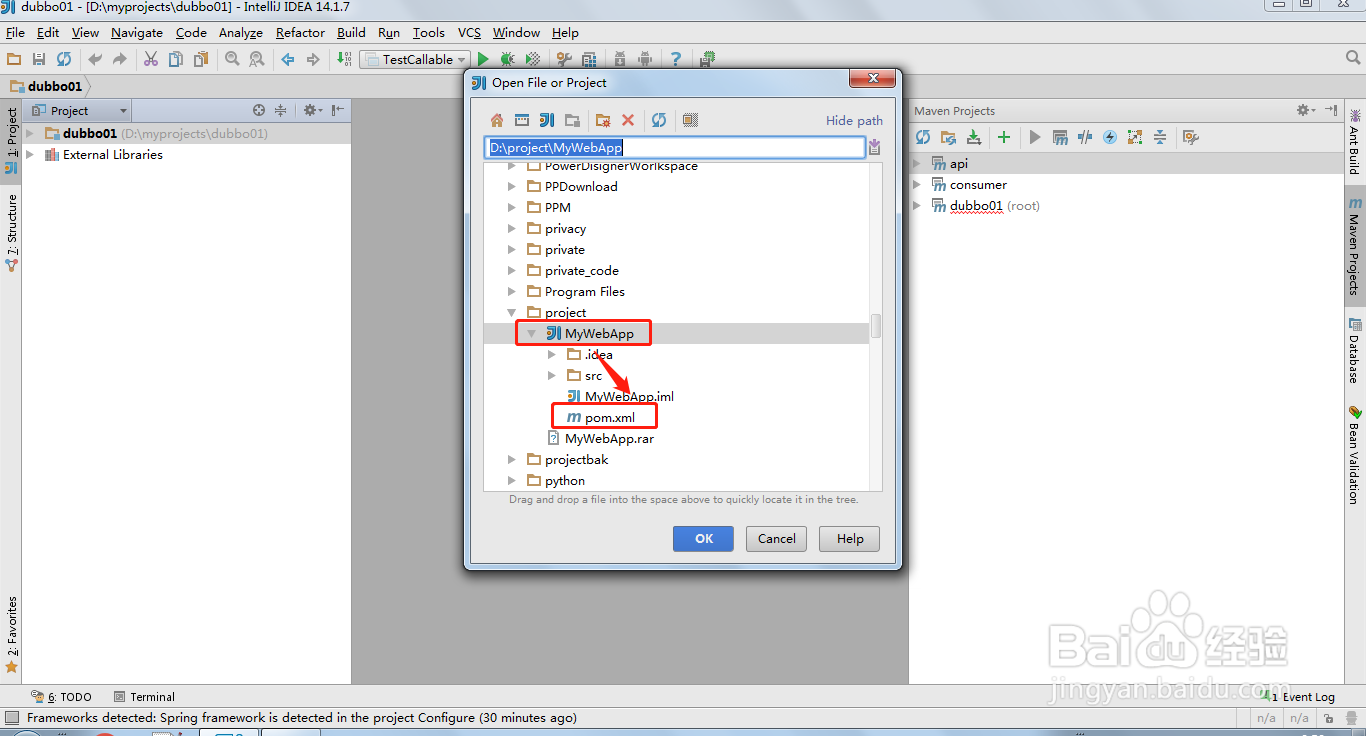1366x736 pixels.
Task: Toggle Show Hidden Files icon in dialog toolbar
Action: (x=690, y=120)
